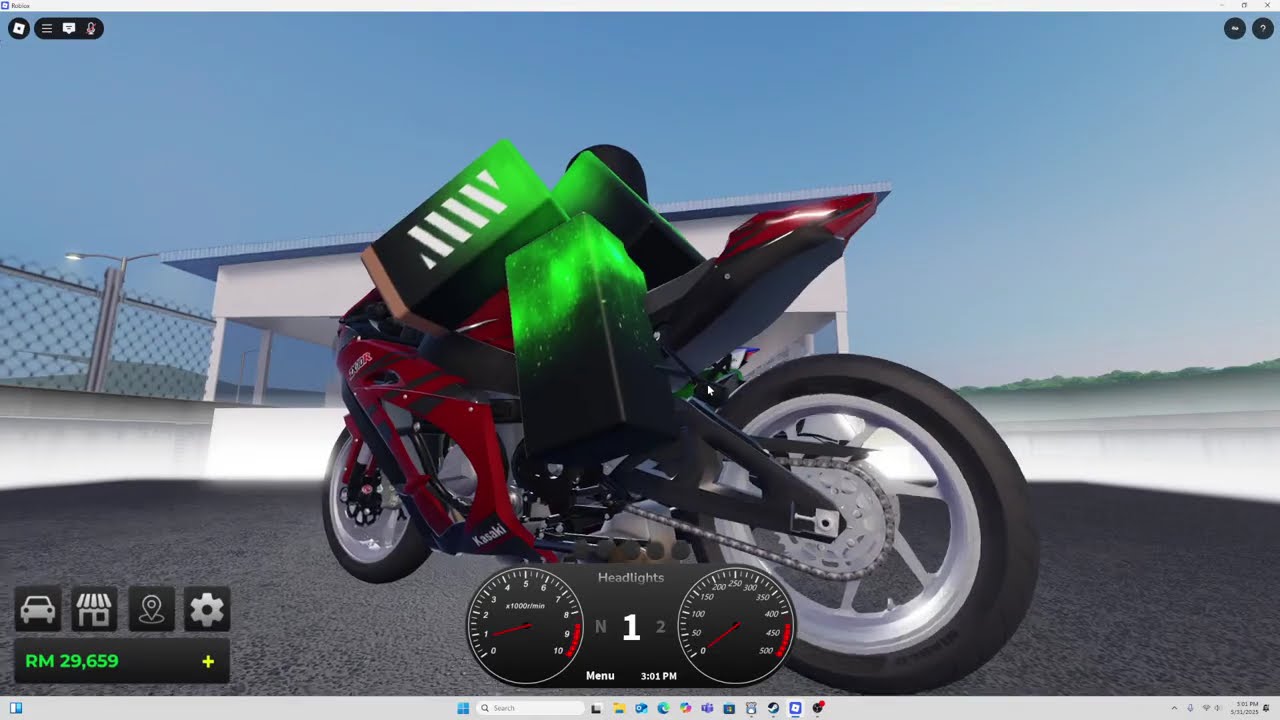Image resolution: width=1280 pixels, height=720 pixels.
Task: Open Microsoft Edge from the taskbar
Action: 663,708
